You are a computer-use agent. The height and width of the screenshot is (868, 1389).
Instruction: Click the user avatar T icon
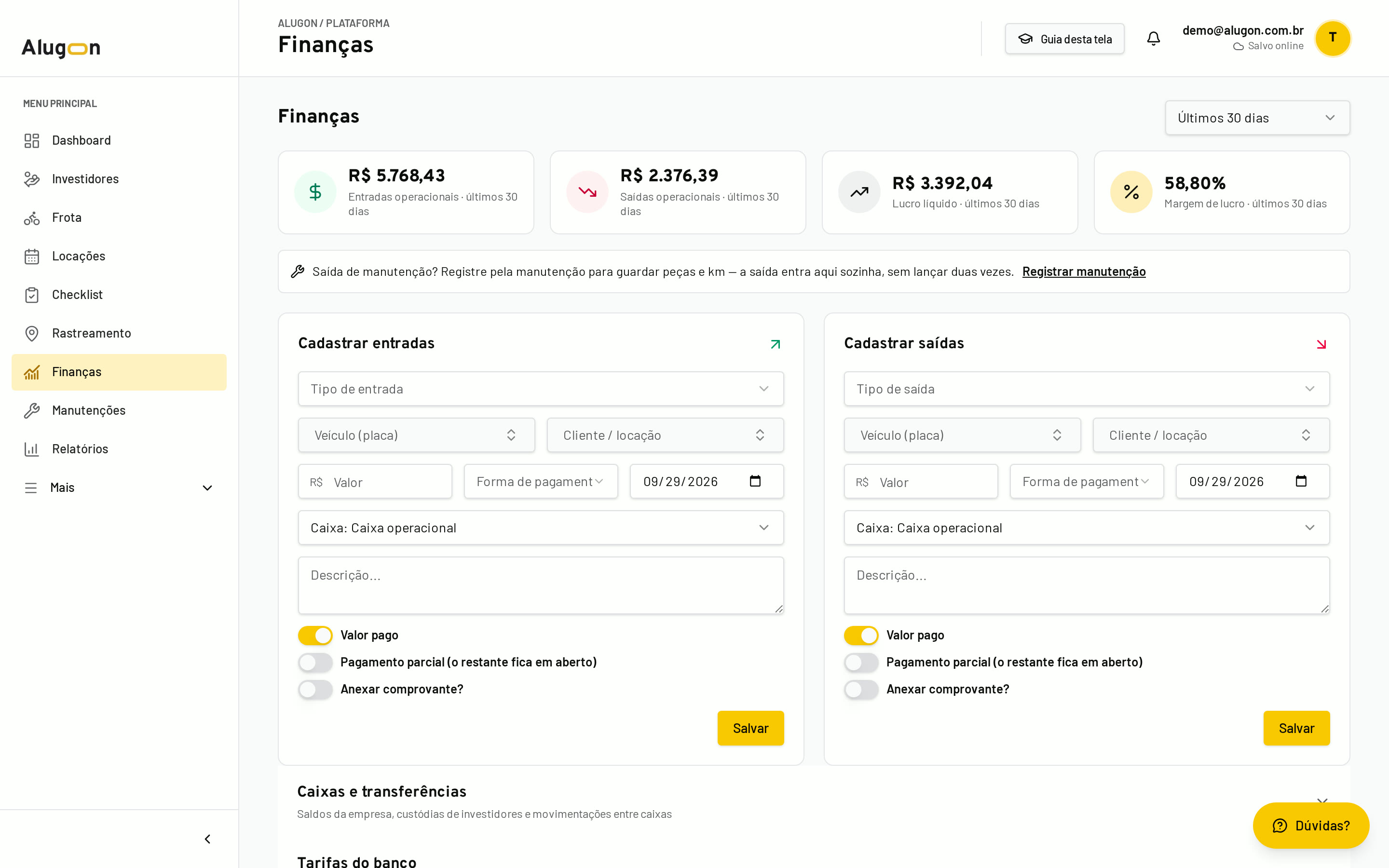[x=1332, y=39]
